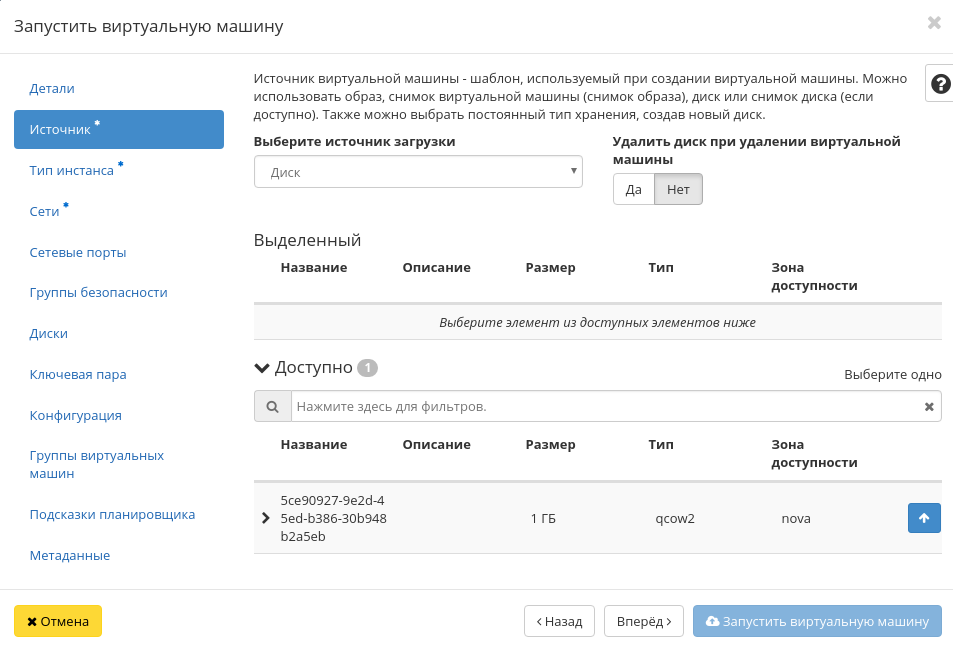
Task: Click the yellow 'Отмена' button
Action: tap(58, 621)
